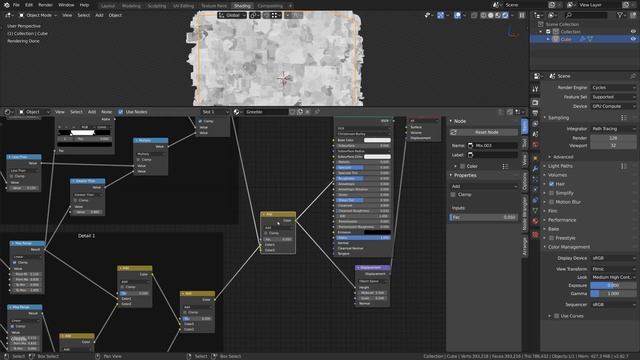Viewport: 640px width, 360px height.
Task: Click the Reset Node button
Action: [484, 132]
